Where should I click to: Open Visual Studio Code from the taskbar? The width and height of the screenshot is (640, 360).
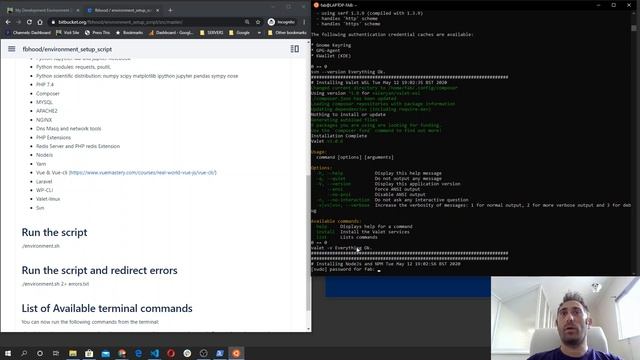point(155,353)
